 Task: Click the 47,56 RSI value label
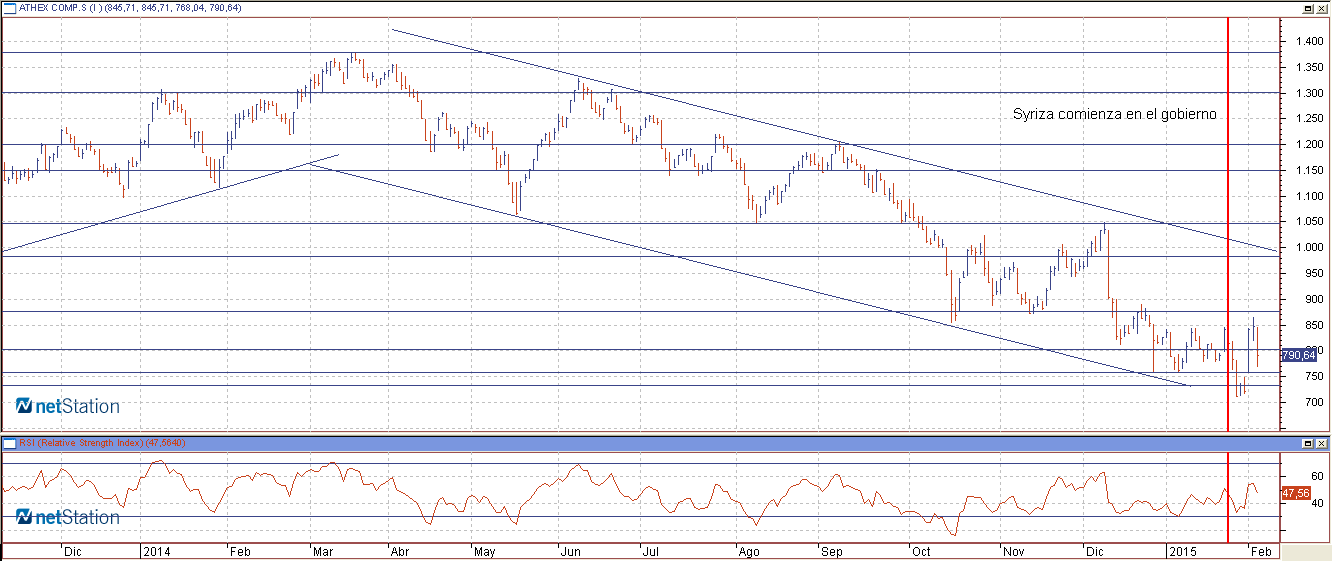[x=1295, y=493]
